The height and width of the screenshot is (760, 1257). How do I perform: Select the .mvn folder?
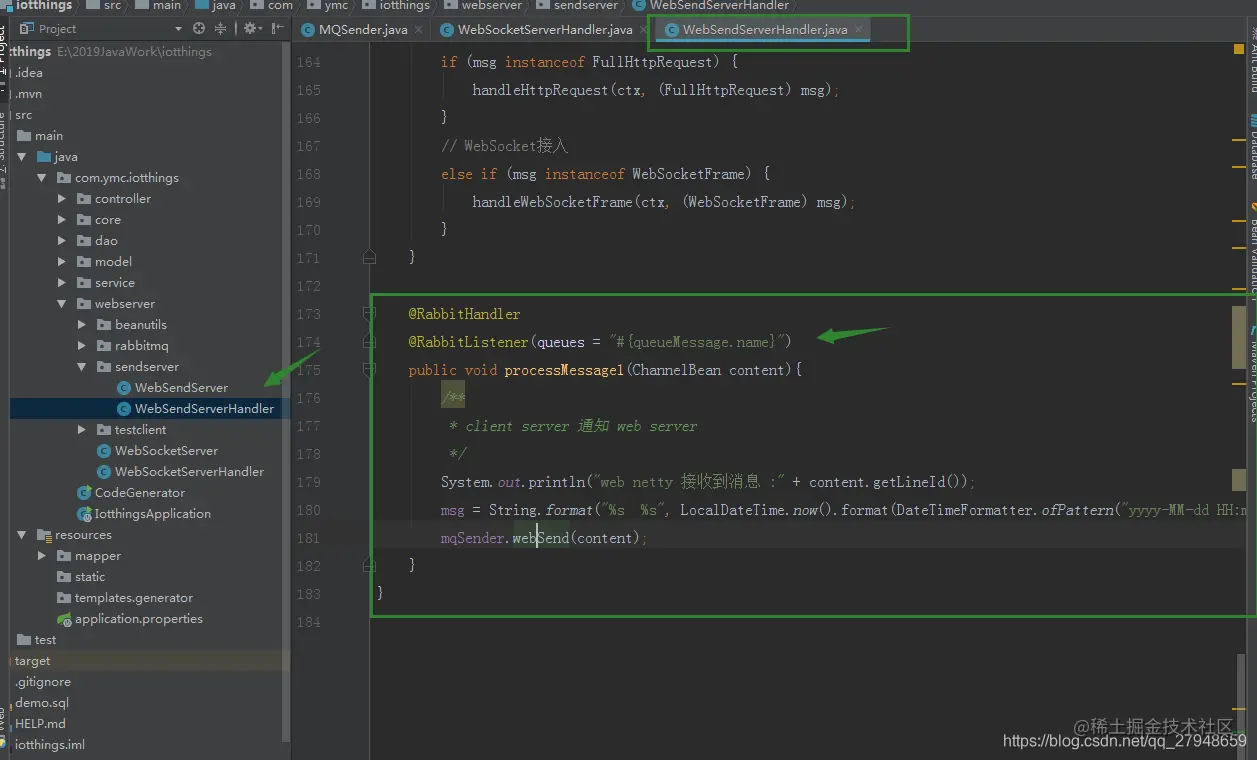click(28, 94)
